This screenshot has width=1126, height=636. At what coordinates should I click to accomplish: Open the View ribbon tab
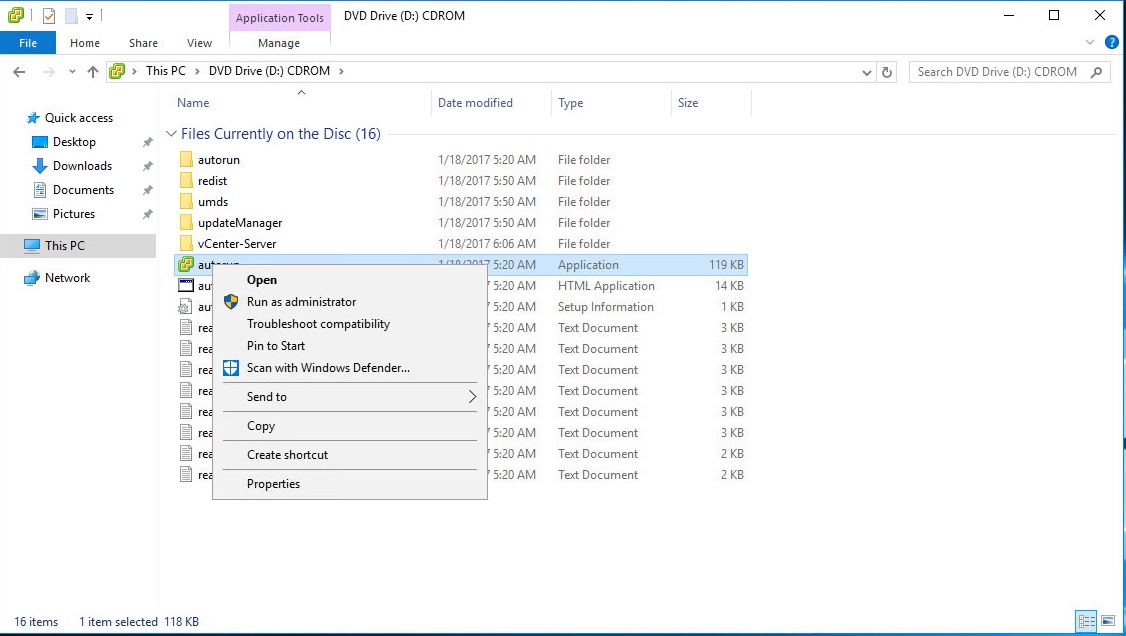pos(199,43)
